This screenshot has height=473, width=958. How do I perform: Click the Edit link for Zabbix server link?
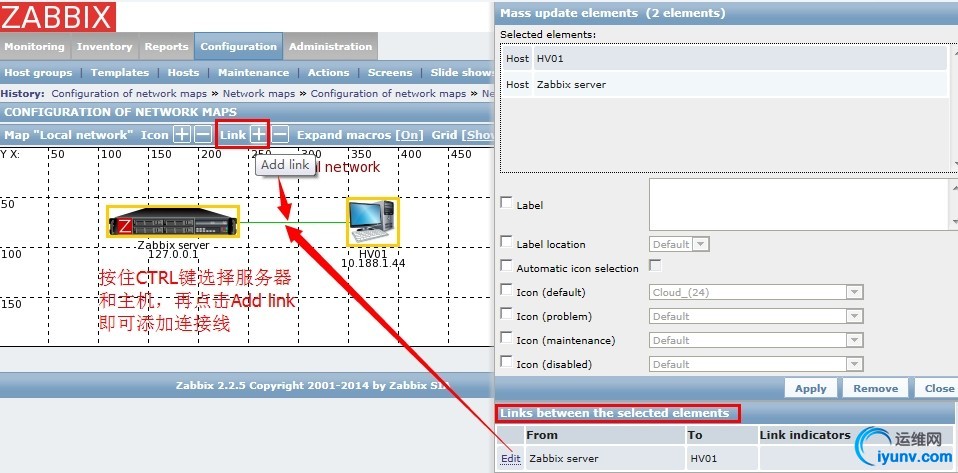[510, 458]
